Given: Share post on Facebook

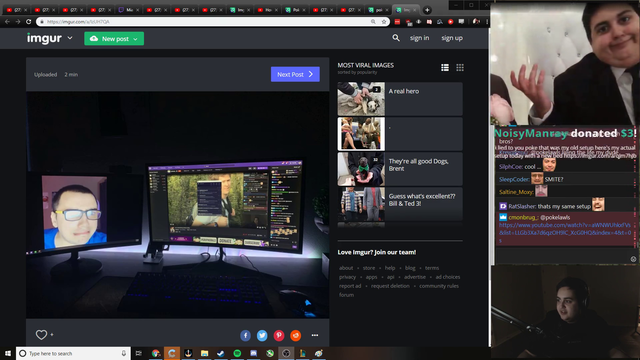Looking at the screenshot, I should coord(245,335).
